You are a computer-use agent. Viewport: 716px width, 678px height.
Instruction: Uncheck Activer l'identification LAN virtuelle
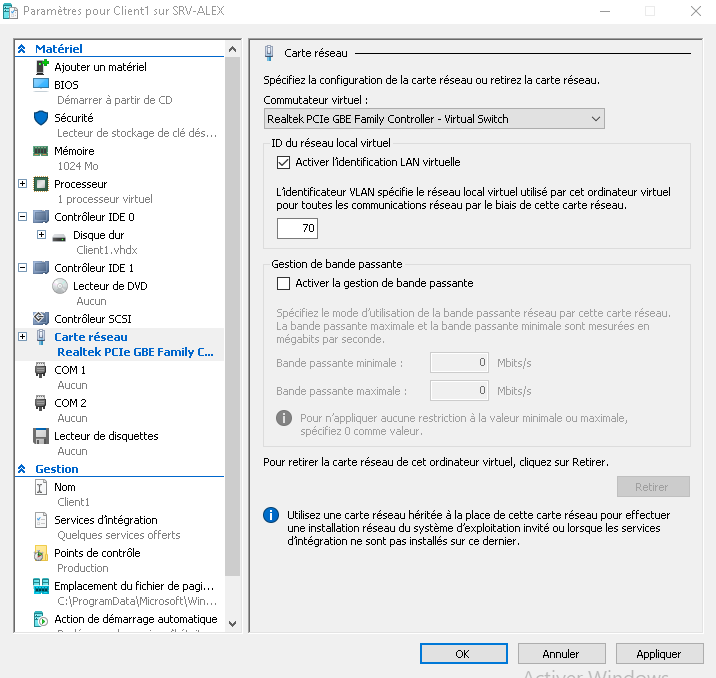coord(283,162)
